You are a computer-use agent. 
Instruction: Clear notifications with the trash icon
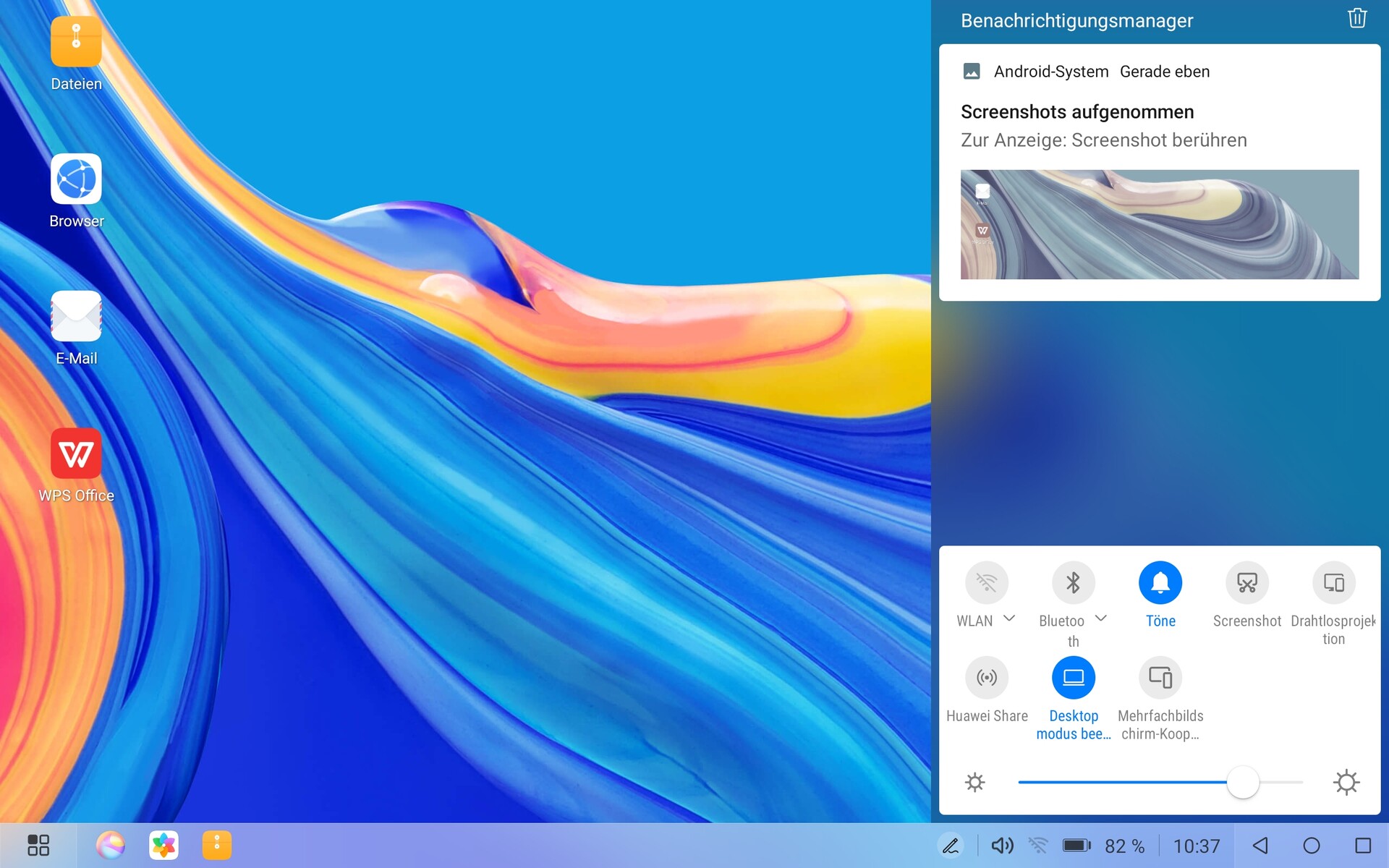coord(1356,19)
